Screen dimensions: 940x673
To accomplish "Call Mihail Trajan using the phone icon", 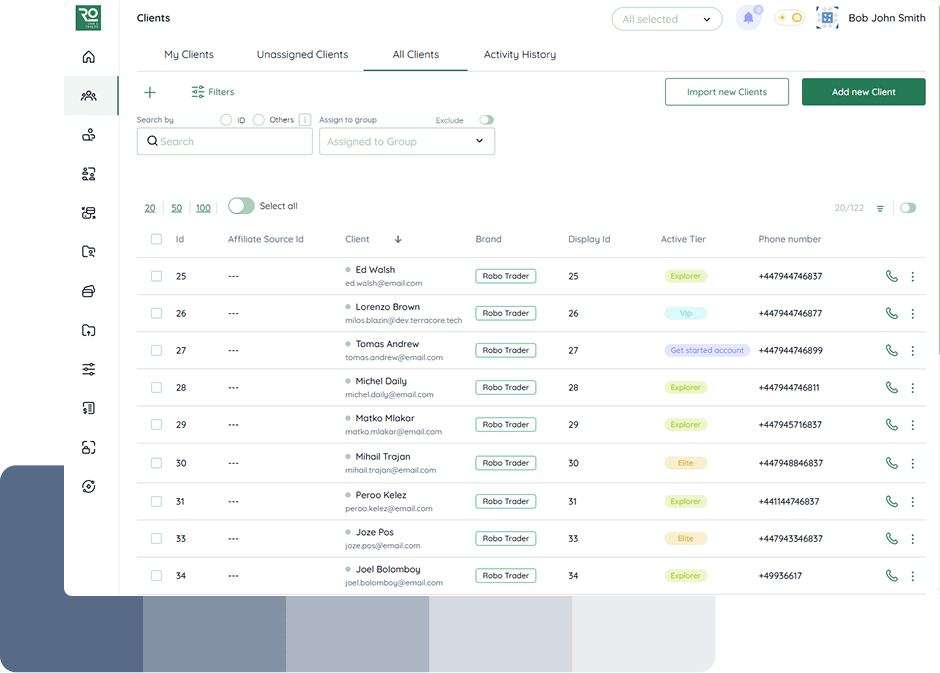I will tap(891, 463).
